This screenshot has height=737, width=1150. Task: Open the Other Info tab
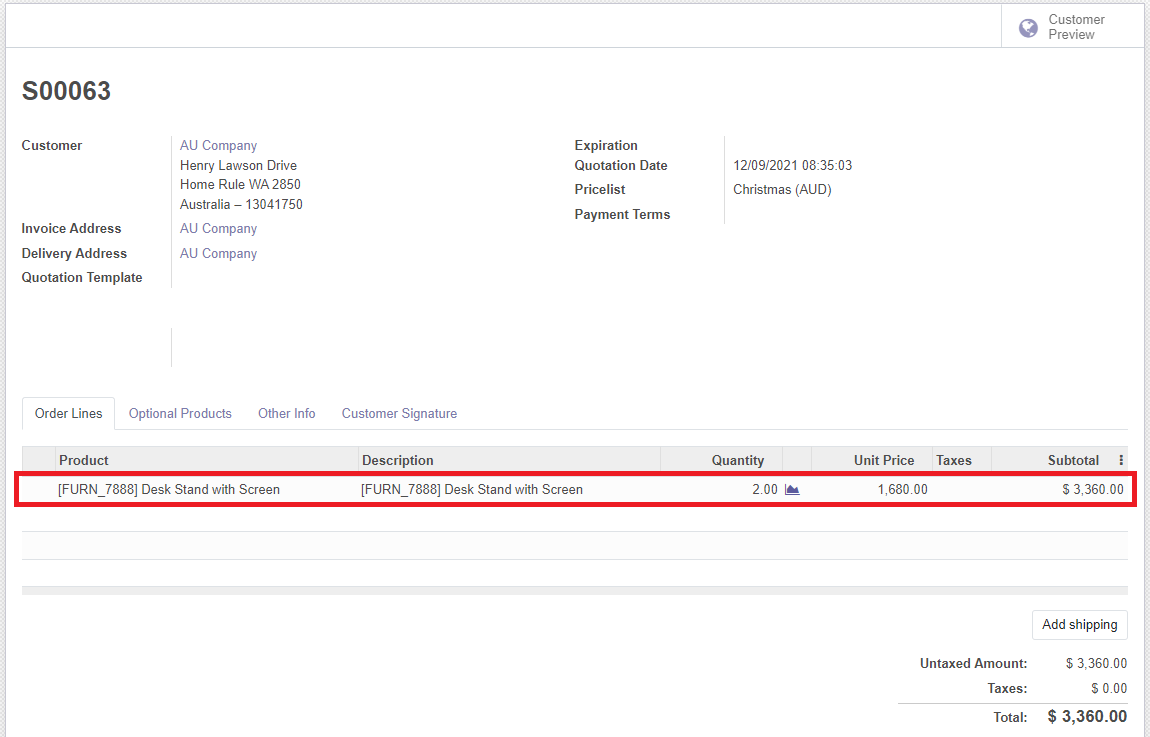[x=286, y=414]
